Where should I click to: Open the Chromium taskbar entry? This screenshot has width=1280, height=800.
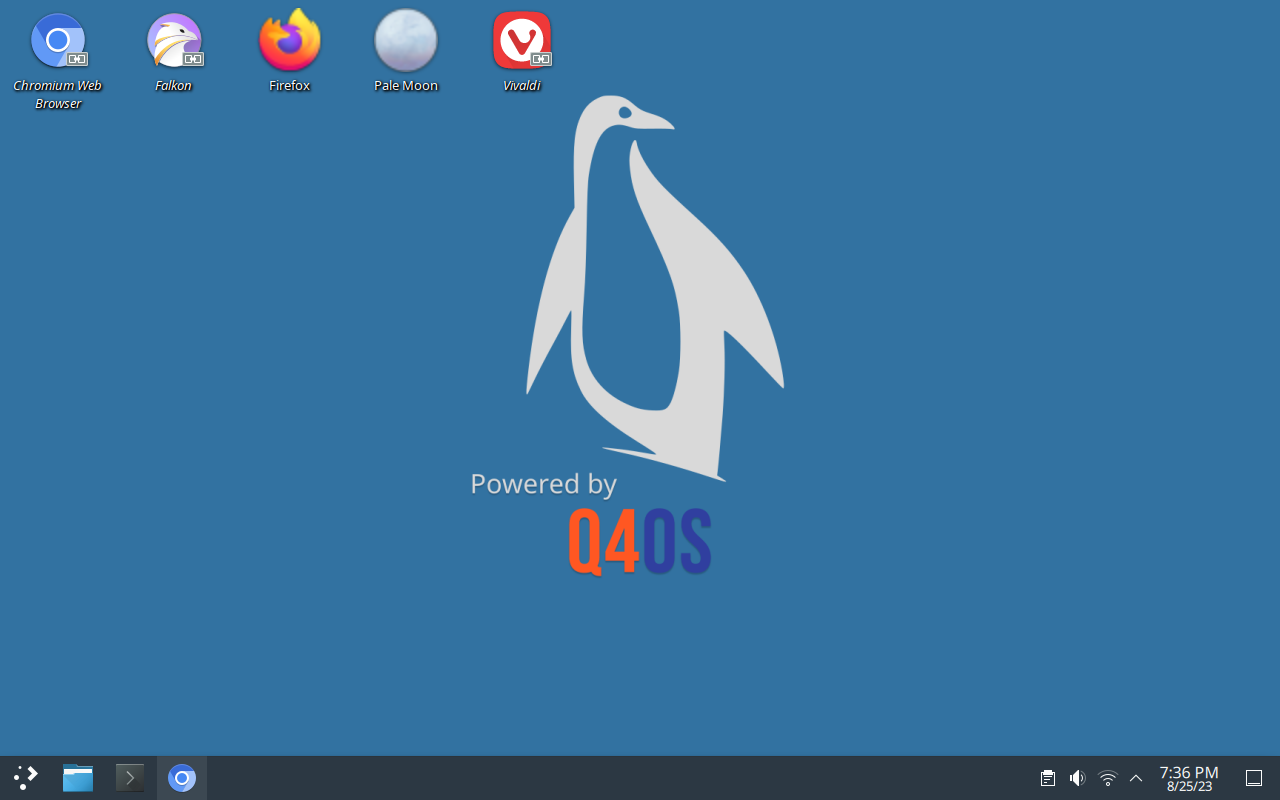coord(182,778)
